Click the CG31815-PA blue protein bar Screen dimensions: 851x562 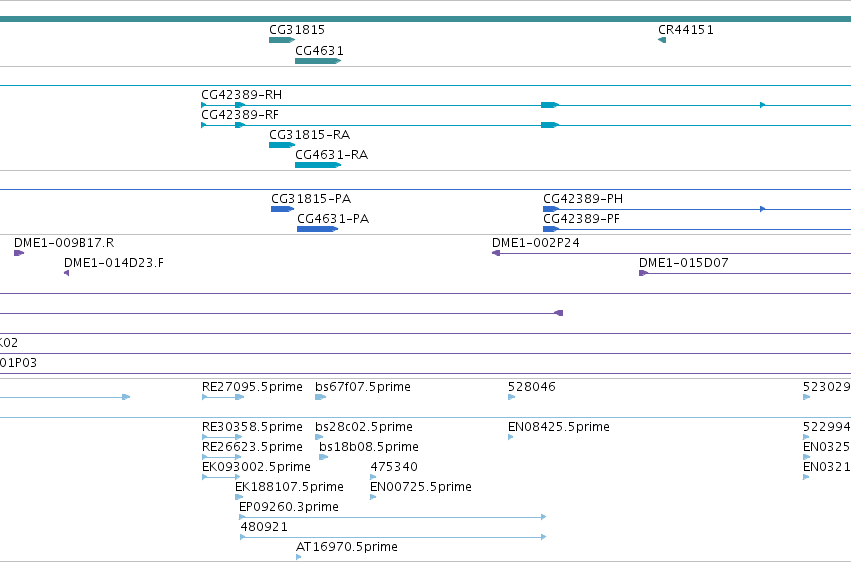click(x=283, y=209)
